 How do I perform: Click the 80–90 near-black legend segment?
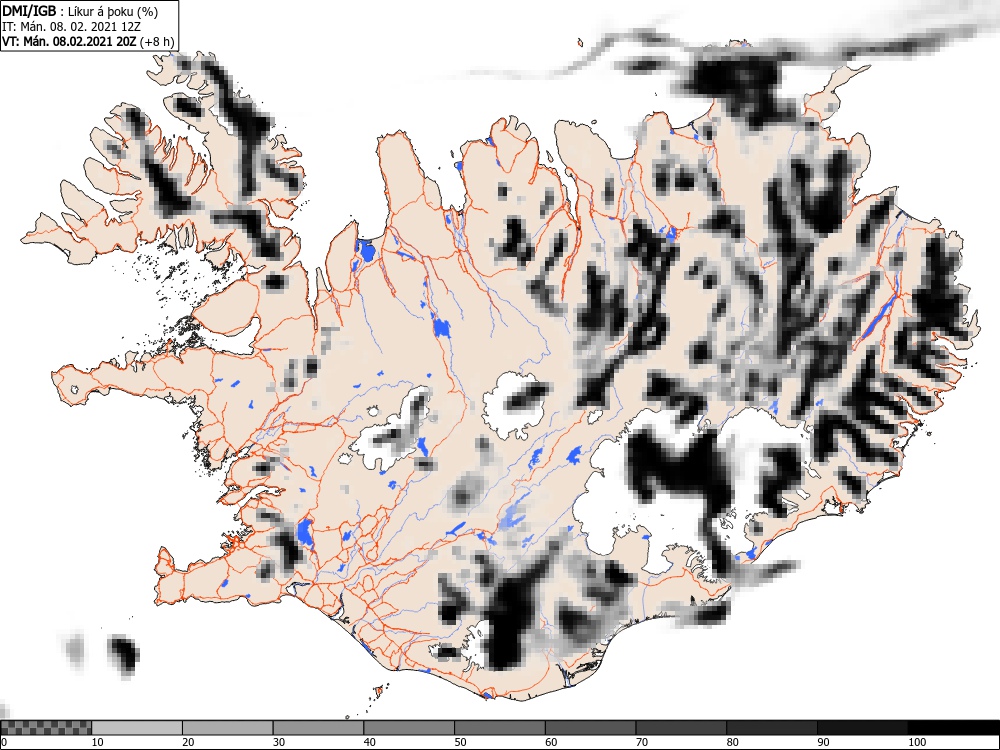coord(771,728)
